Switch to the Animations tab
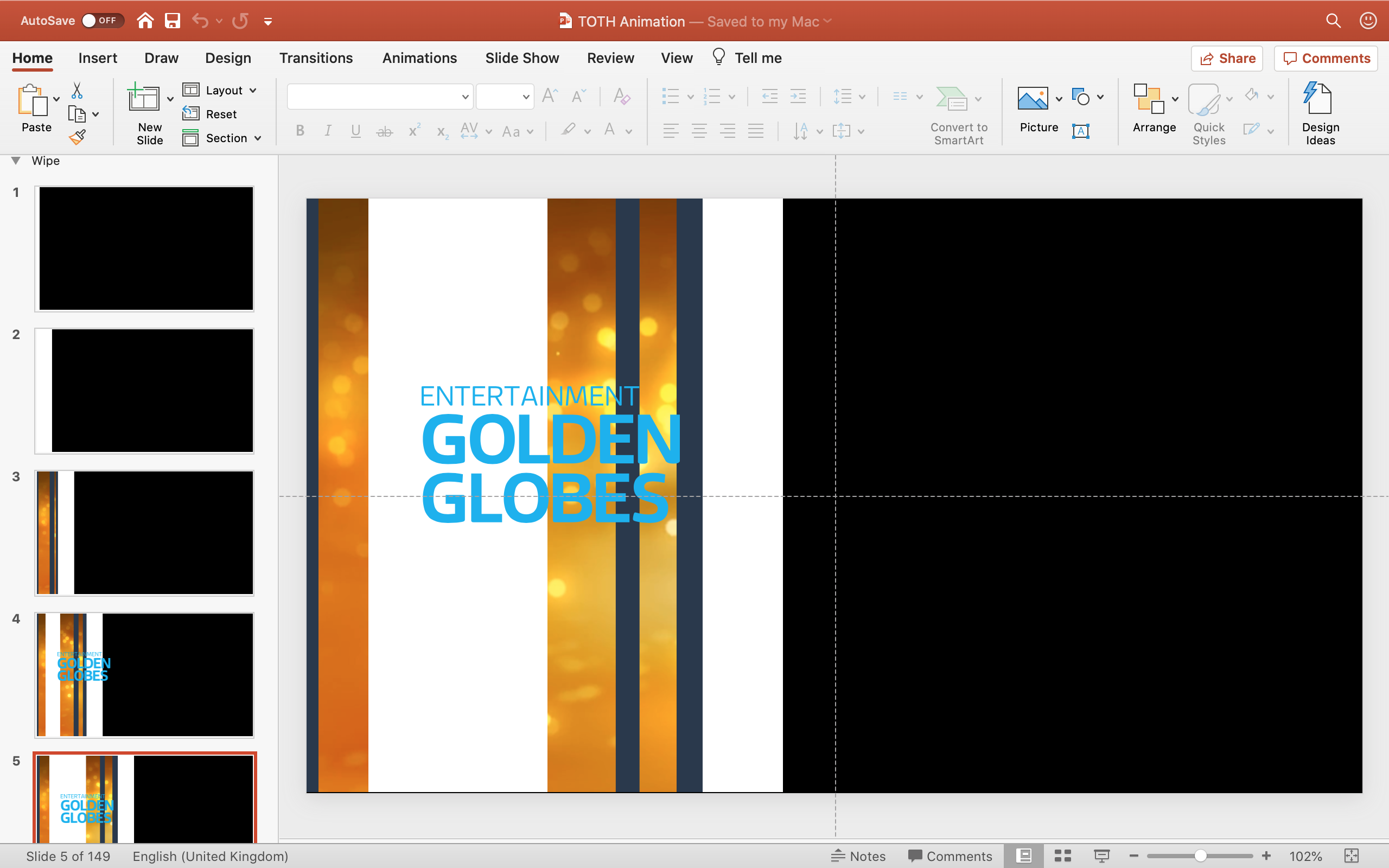Screen dimensions: 1389x868 click(x=419, y=58)
